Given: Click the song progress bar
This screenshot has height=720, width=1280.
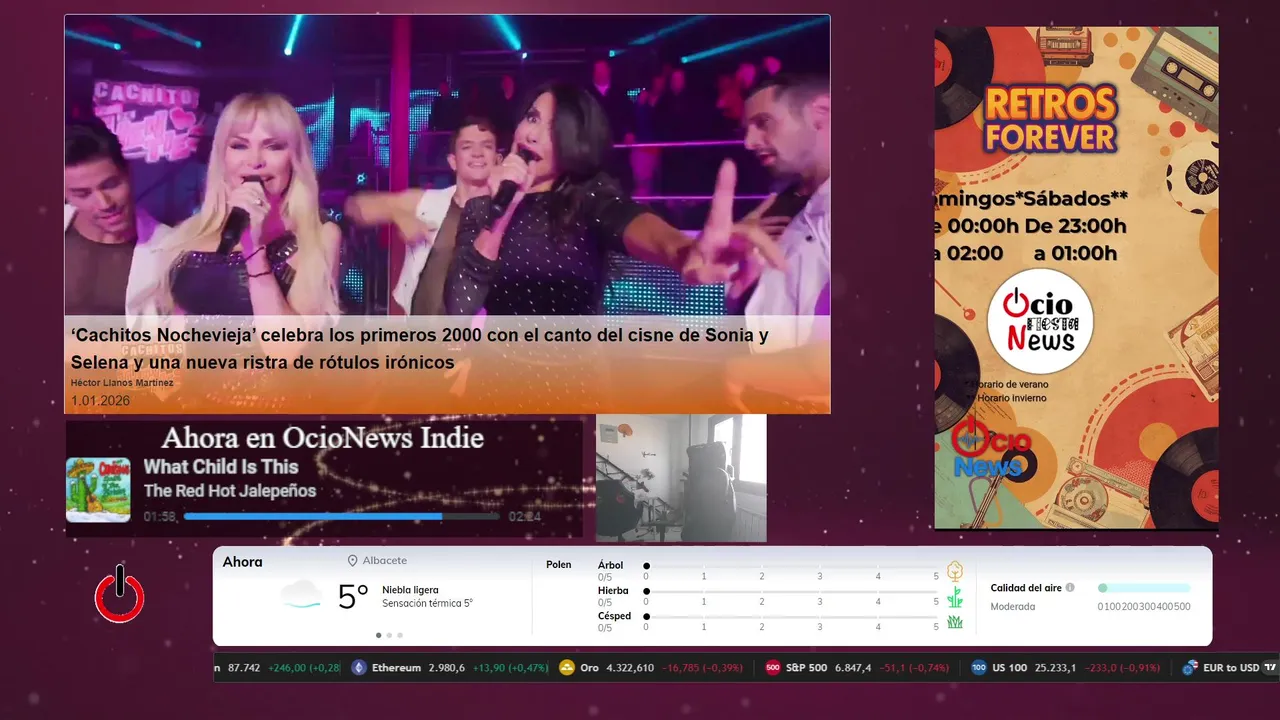Looking at the screenshot, I should click(x=341, y=517).
